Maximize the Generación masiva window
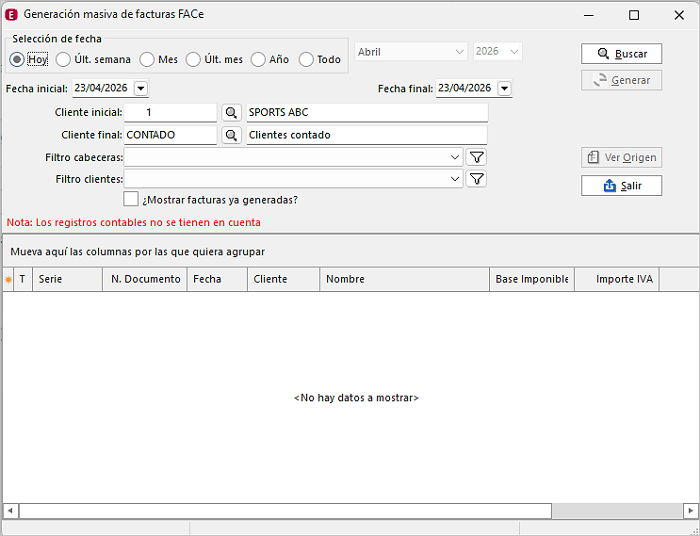 [633, 15]
